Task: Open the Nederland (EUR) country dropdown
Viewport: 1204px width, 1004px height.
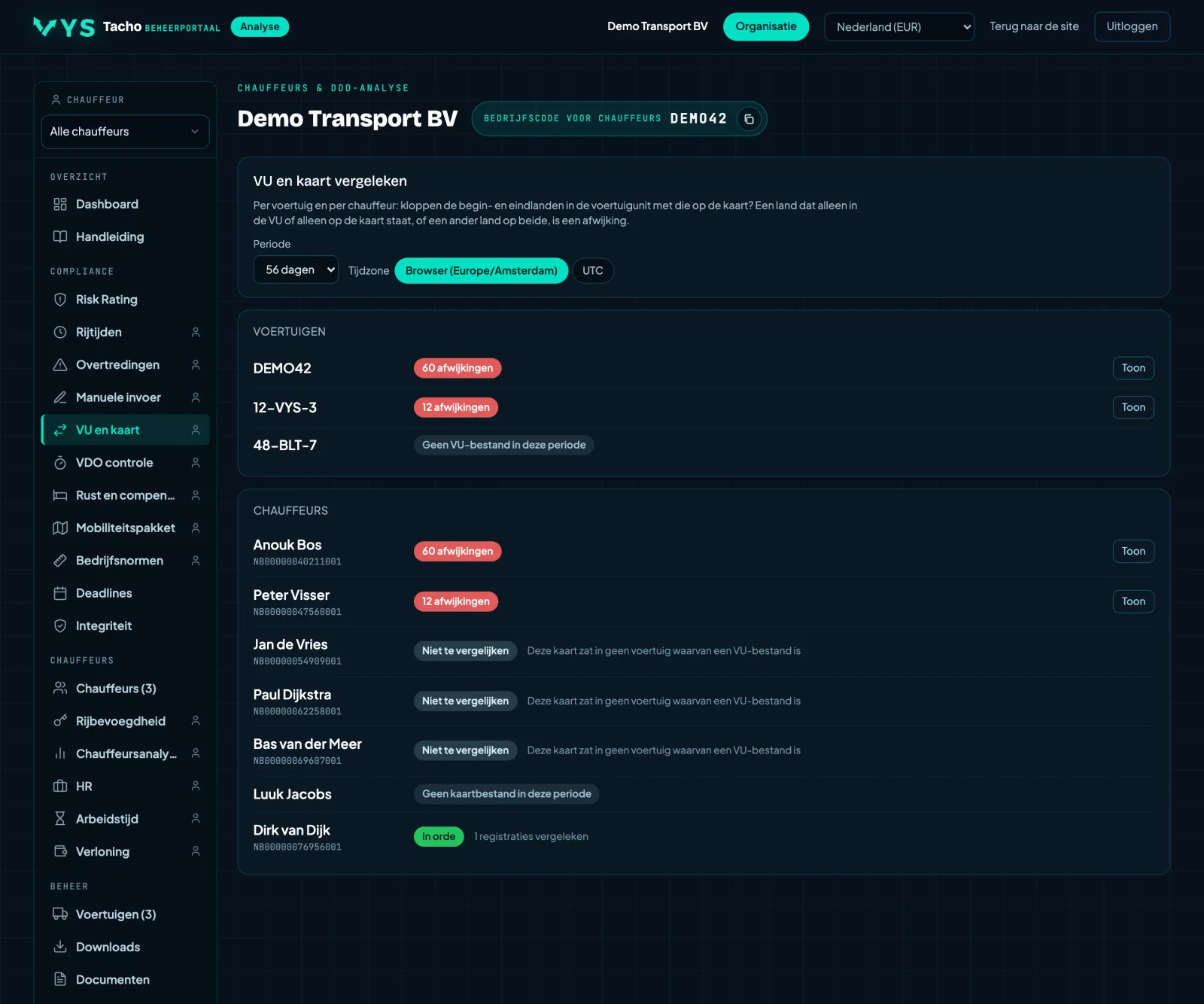Action: tap(899, 27)
